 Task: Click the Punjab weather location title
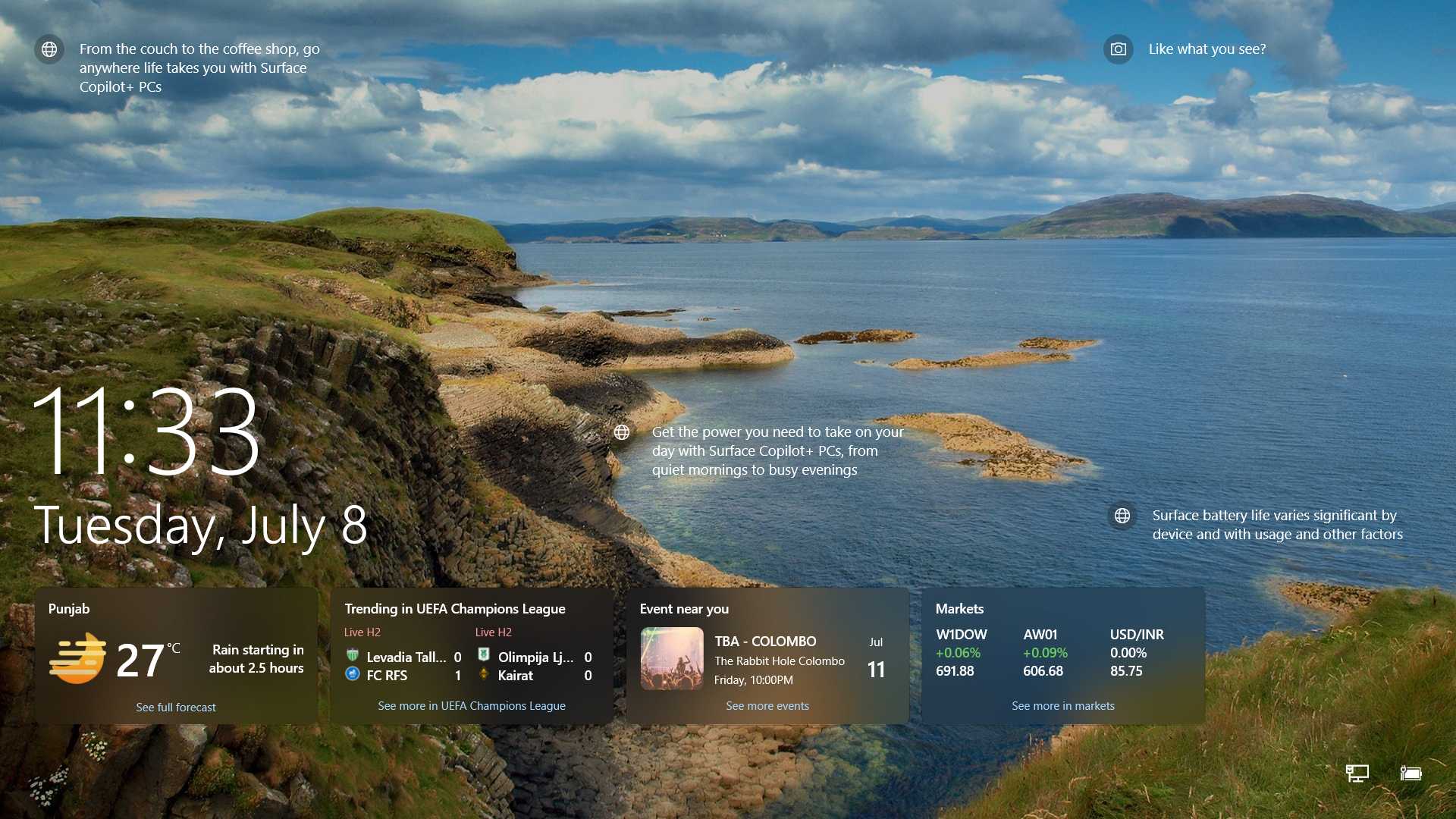(69, 609)
